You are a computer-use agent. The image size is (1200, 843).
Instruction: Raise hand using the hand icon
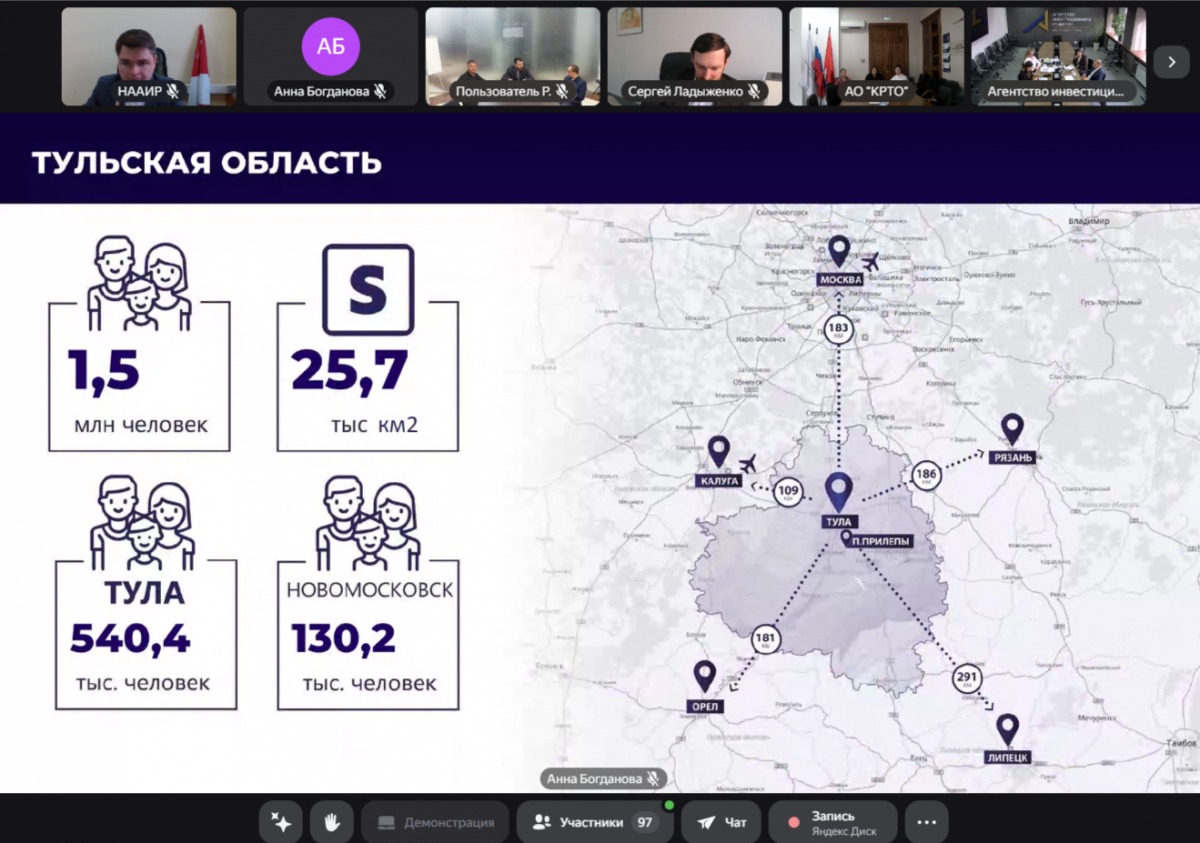(x=331, y=822)
